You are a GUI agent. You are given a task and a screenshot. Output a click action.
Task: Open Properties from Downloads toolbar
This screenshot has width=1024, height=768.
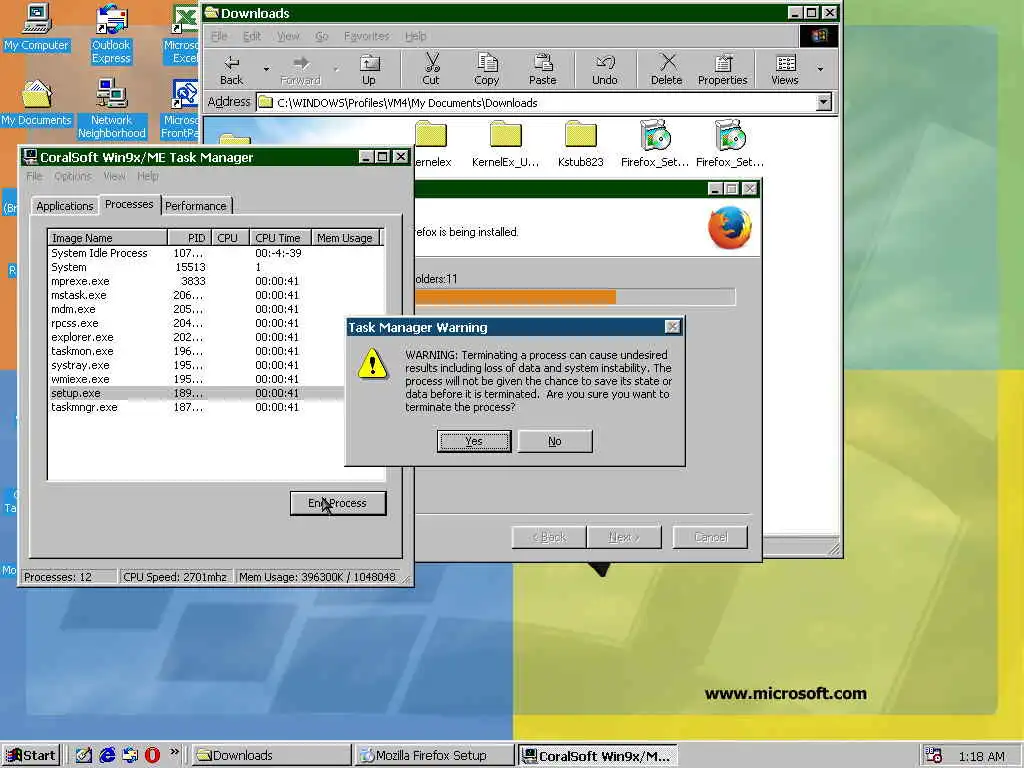[x=722, y=69]
